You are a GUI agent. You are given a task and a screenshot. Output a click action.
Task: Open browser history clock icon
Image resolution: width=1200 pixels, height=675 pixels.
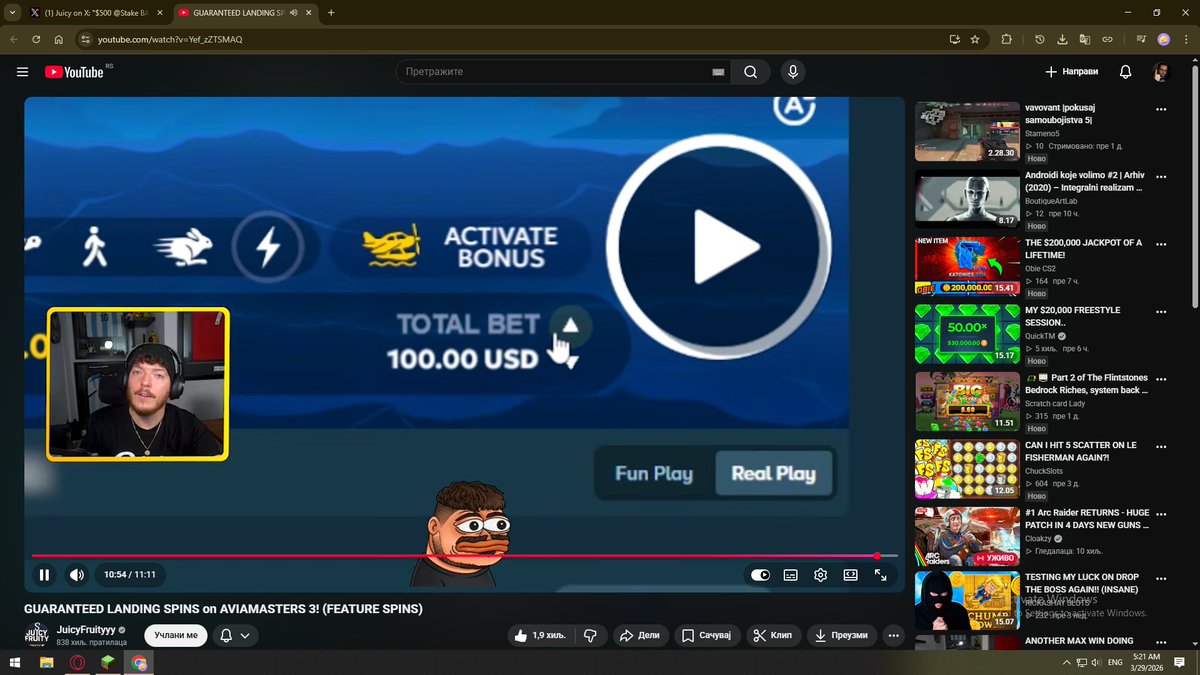click(1040, 39)
